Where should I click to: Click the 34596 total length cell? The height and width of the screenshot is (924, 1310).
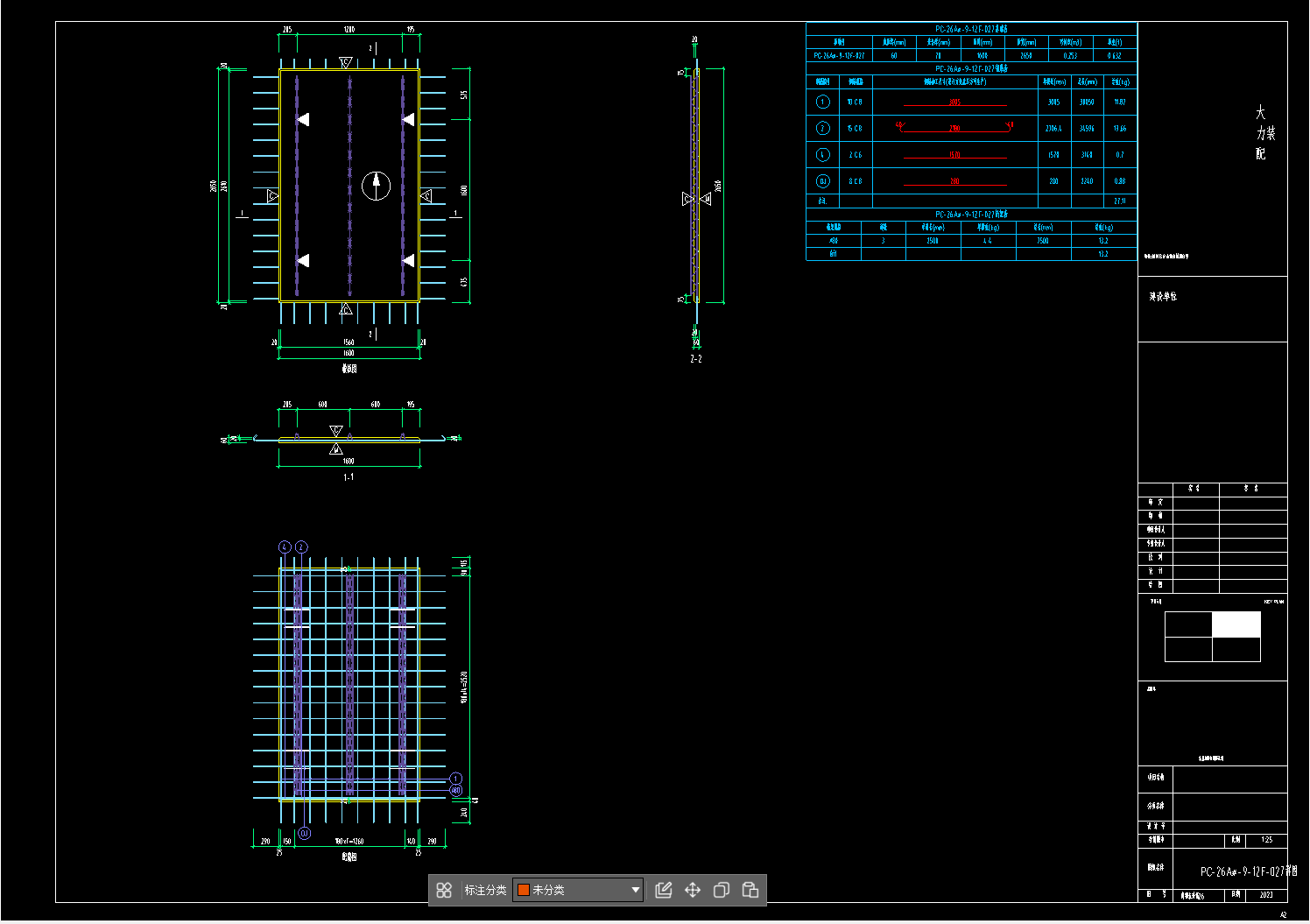pyautogui.click(x=1087, y=128)
